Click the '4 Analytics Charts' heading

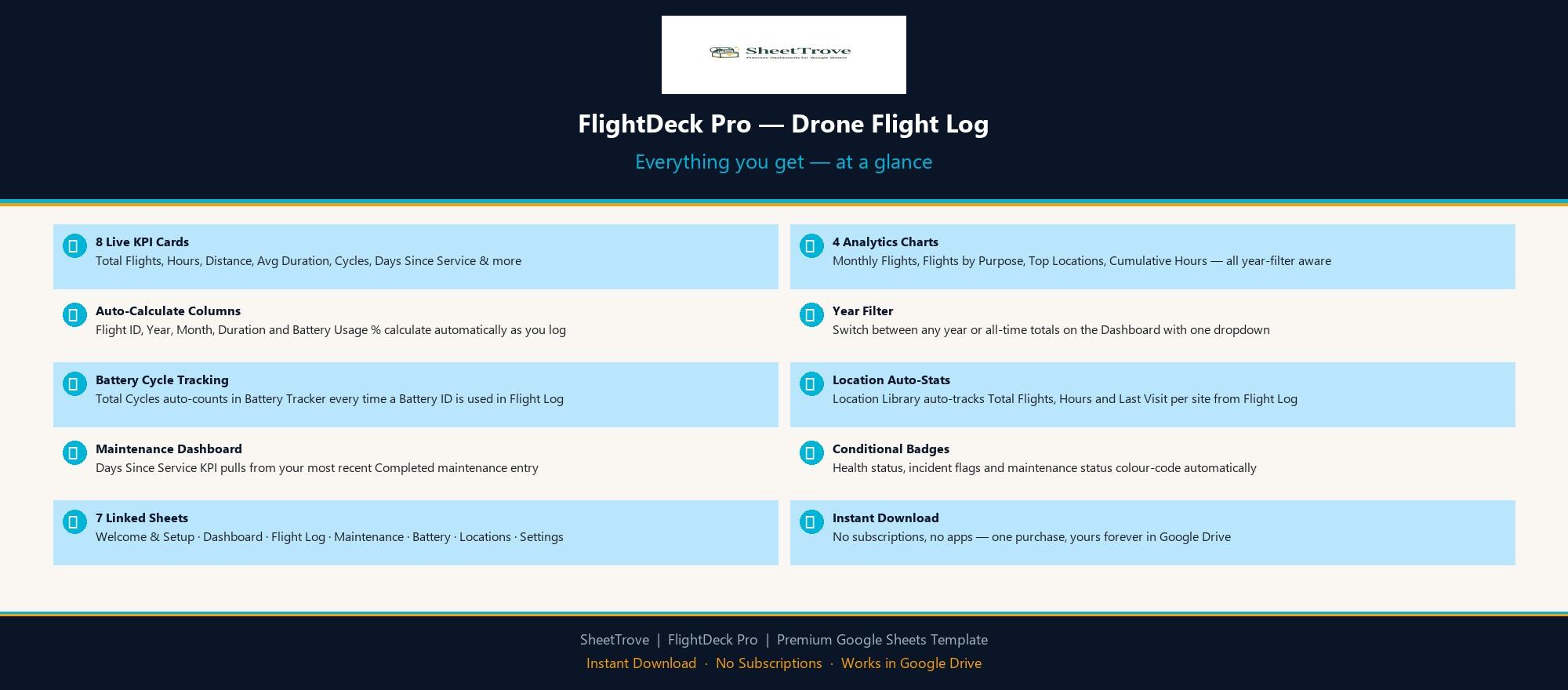(885, 241)
